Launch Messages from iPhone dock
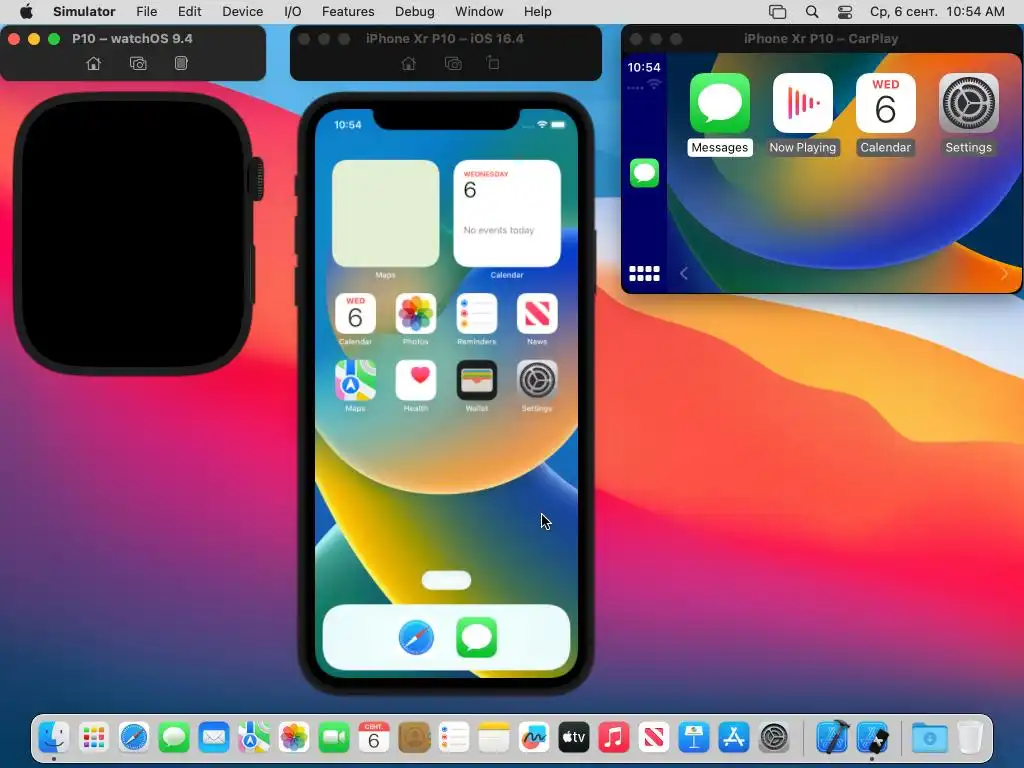The height and width of the screenshot is (768, 1024). pyautogui.click(x=476, y=637)
